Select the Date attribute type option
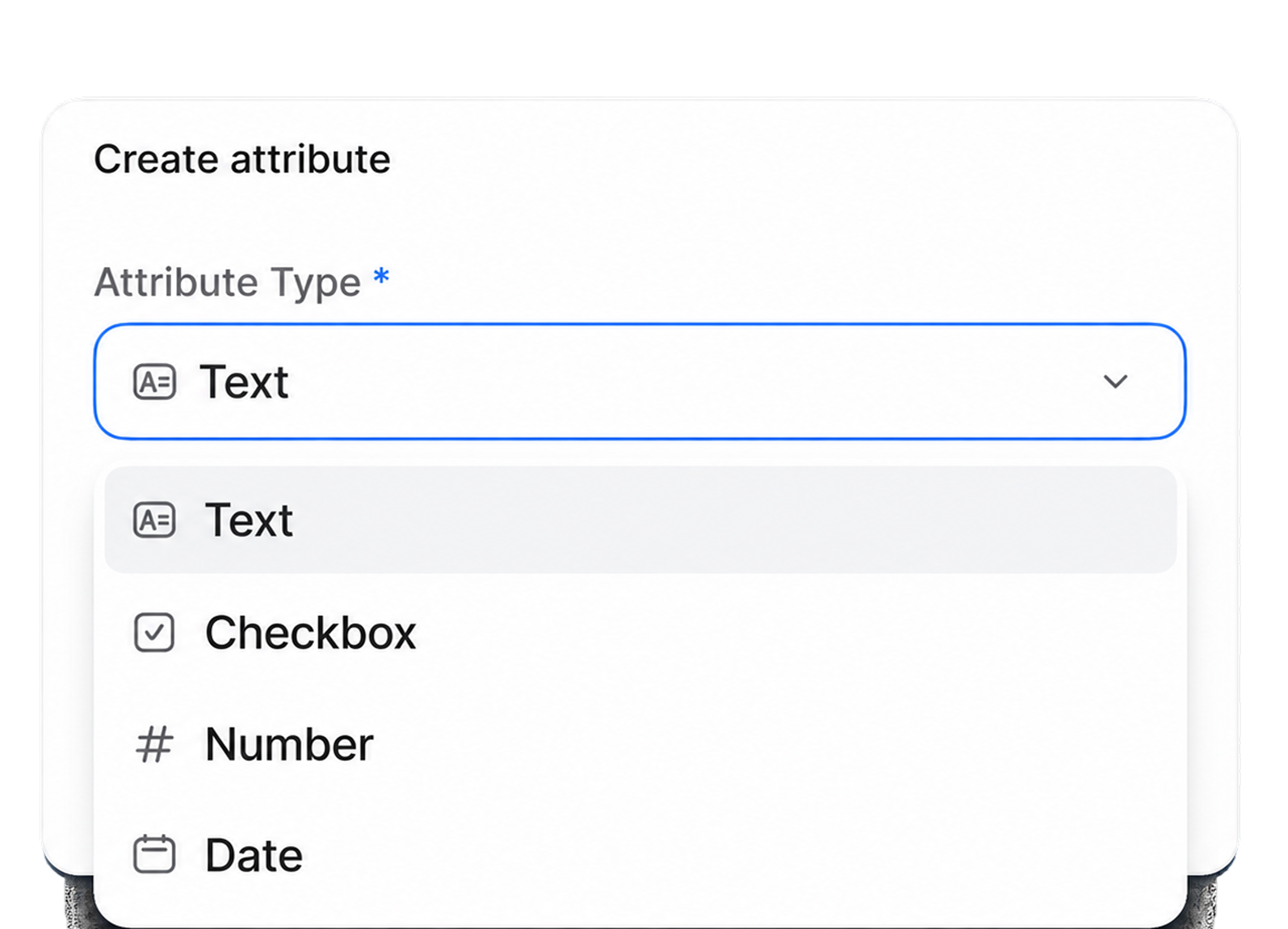Image resolution: width=1288 pixels, height=929 pixels. click(640, 855)
